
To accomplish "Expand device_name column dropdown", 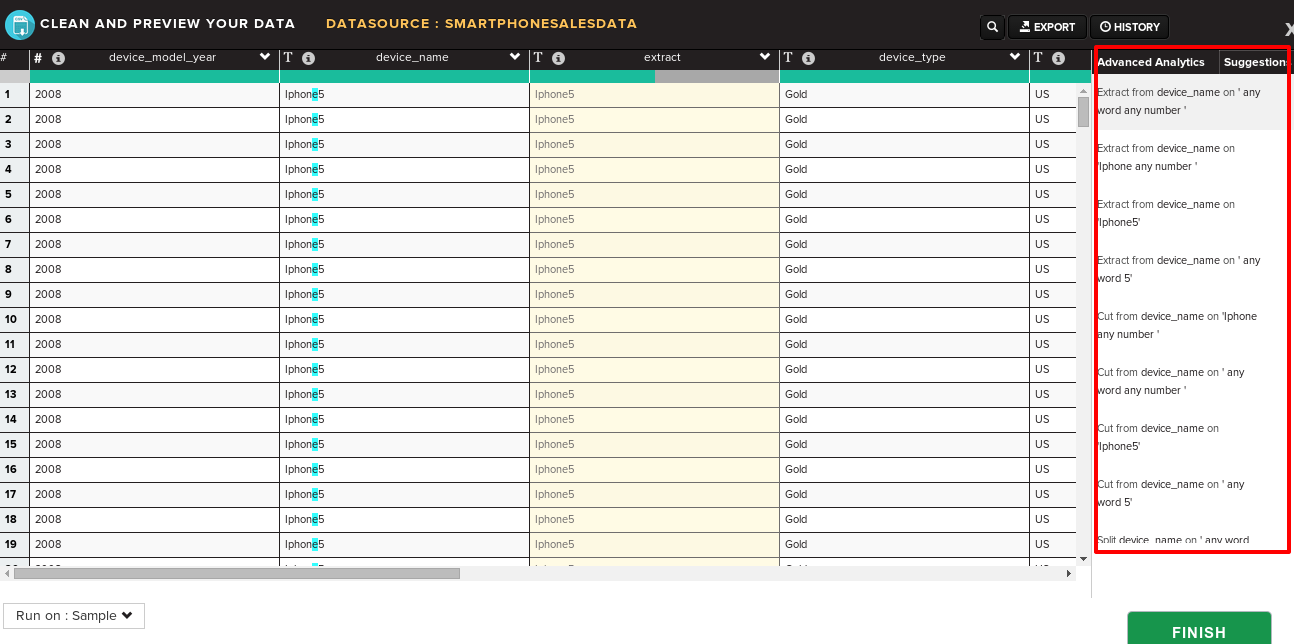I will (x=515, y=57).
